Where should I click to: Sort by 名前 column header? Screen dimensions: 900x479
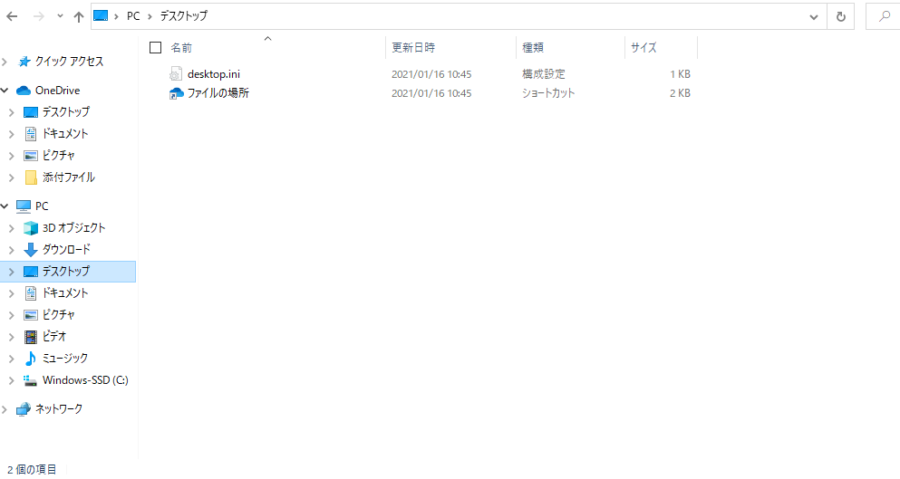tap(181, 48)
